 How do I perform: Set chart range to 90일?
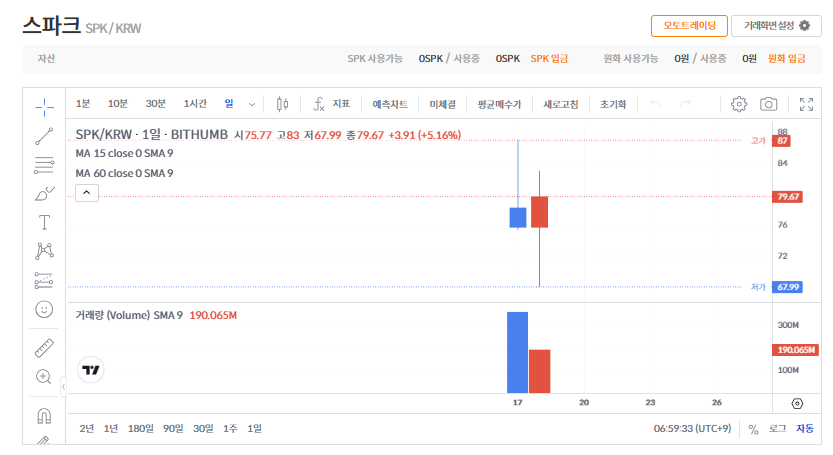pyautogui.click(x=173, y=428)
